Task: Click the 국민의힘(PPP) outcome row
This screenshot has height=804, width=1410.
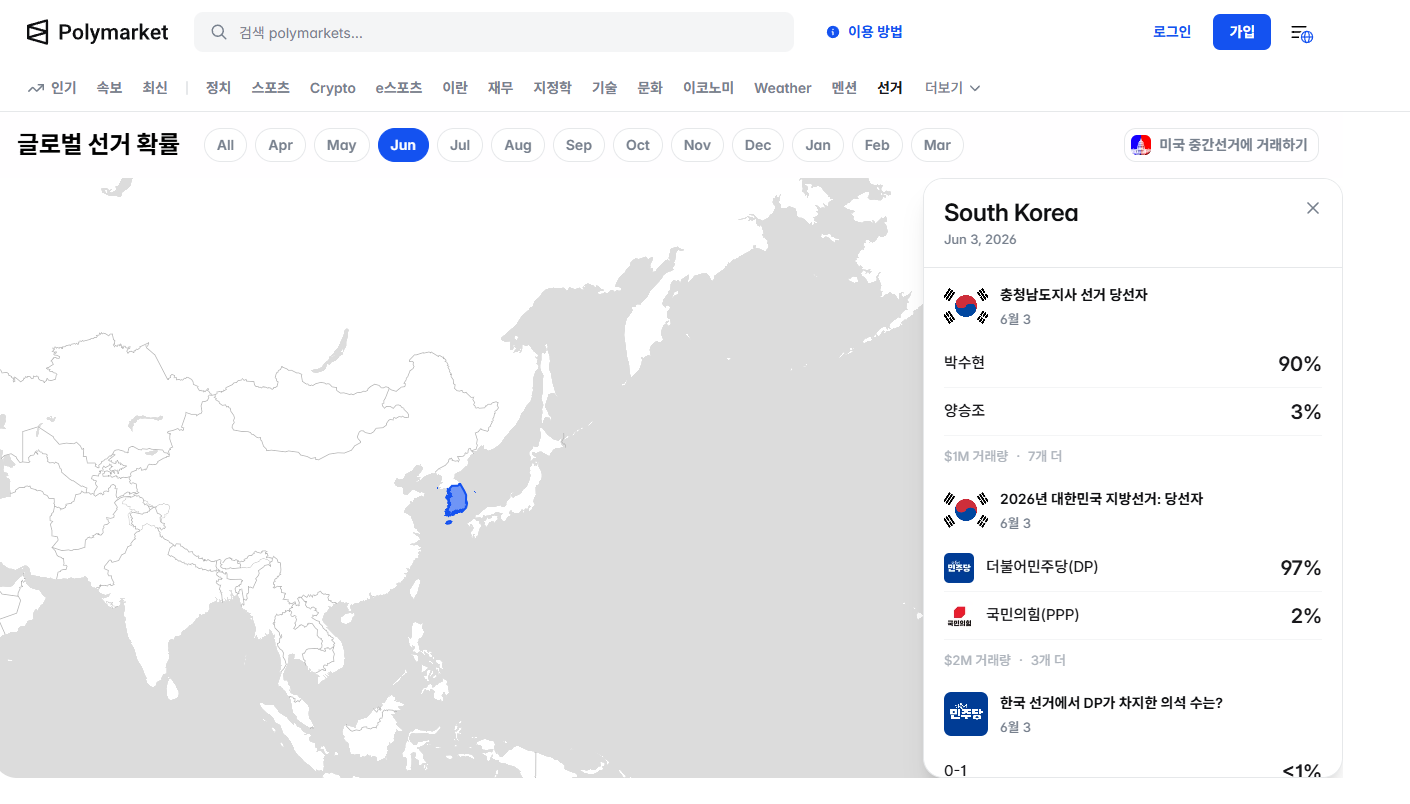Action: click(x=1133, y=616)
